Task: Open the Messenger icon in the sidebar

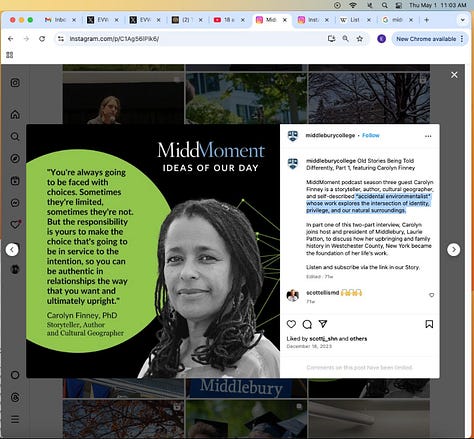Action: coord(15,203)
